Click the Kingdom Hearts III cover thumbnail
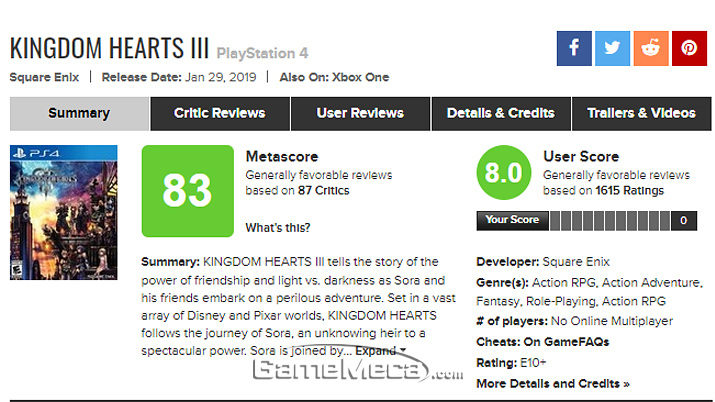715x402 pixels. (63, 212)
